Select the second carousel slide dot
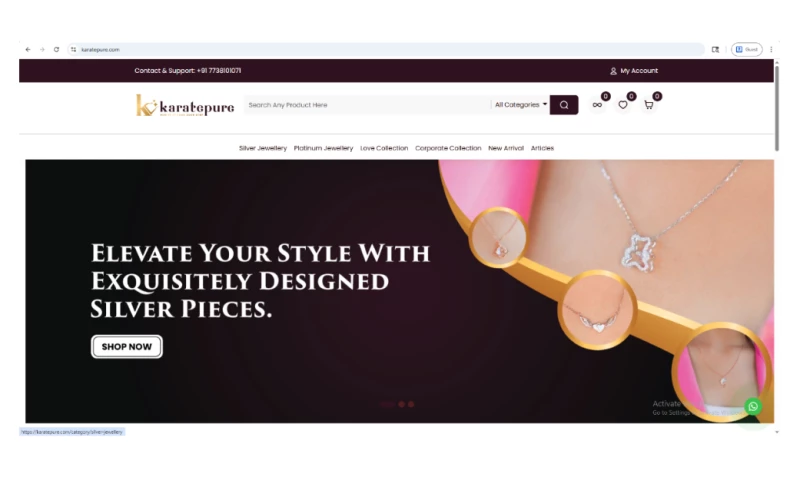 pos(402,405)
